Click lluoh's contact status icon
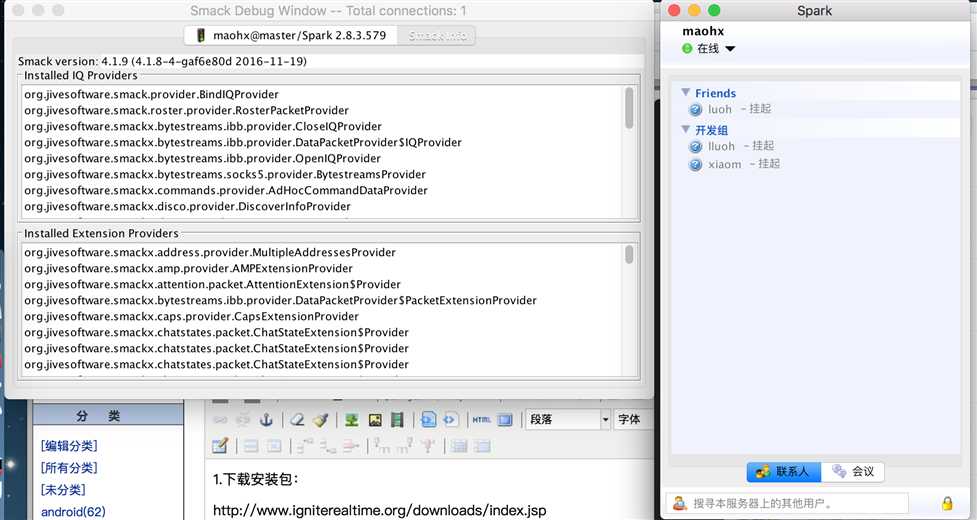 click(x=695, y=146)
